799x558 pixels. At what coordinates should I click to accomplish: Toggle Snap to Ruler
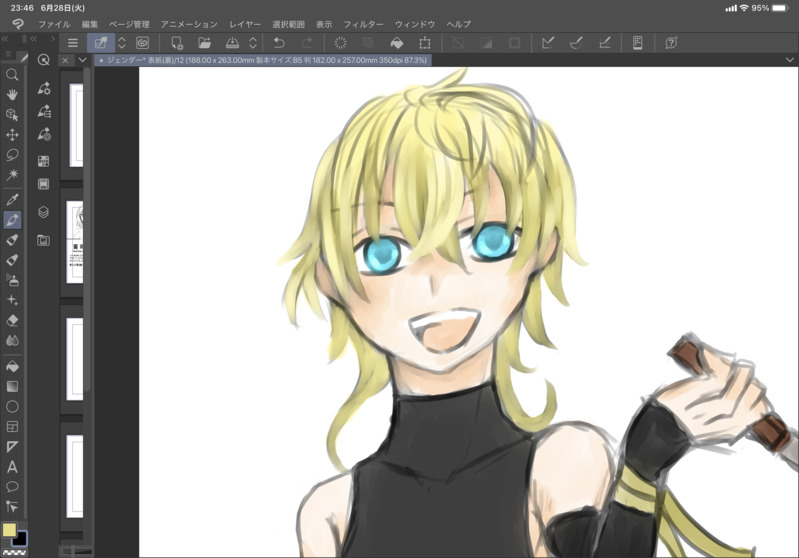(548, 43)
